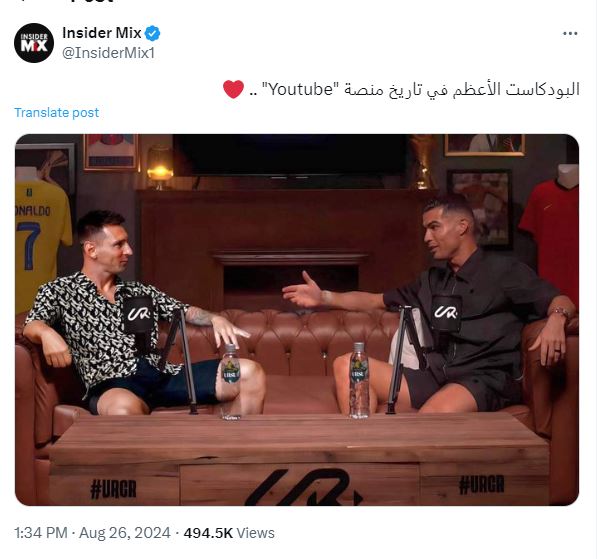
Task: Click the red heart emoji in post
Action: point(233,89)
